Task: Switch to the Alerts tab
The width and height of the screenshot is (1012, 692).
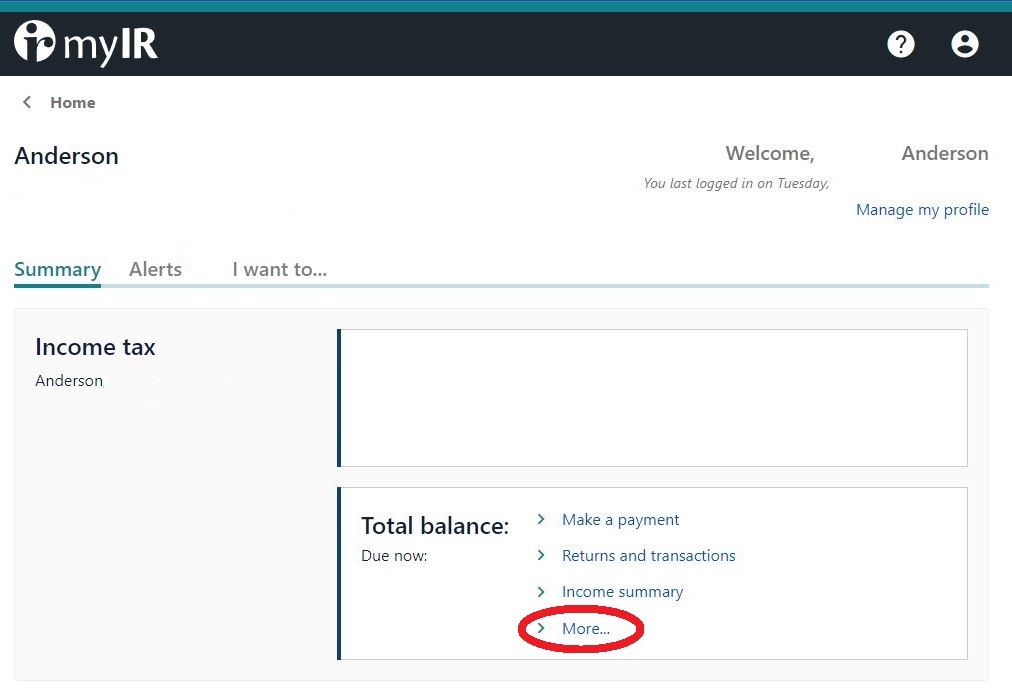Action: tap(155, 269)
